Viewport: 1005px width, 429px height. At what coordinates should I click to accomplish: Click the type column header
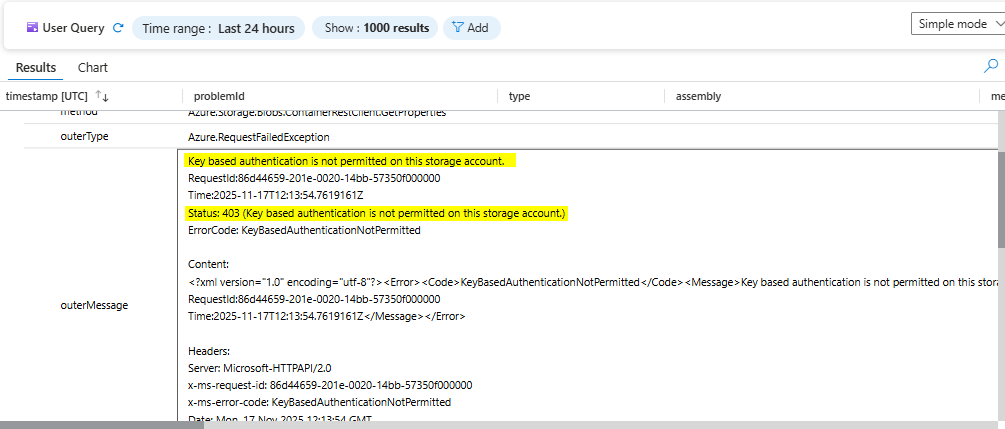click(x=519, y=96)
